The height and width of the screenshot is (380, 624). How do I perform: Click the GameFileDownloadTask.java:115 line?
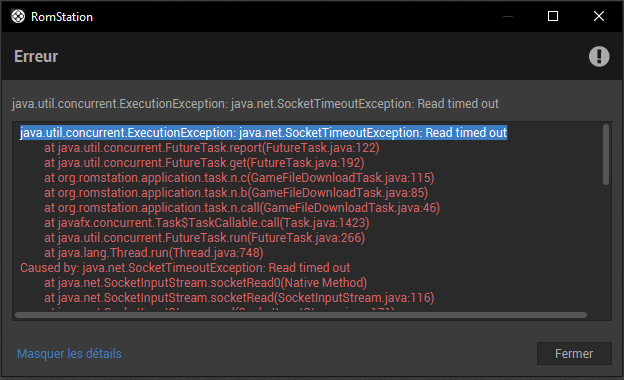tap(239, 177)
